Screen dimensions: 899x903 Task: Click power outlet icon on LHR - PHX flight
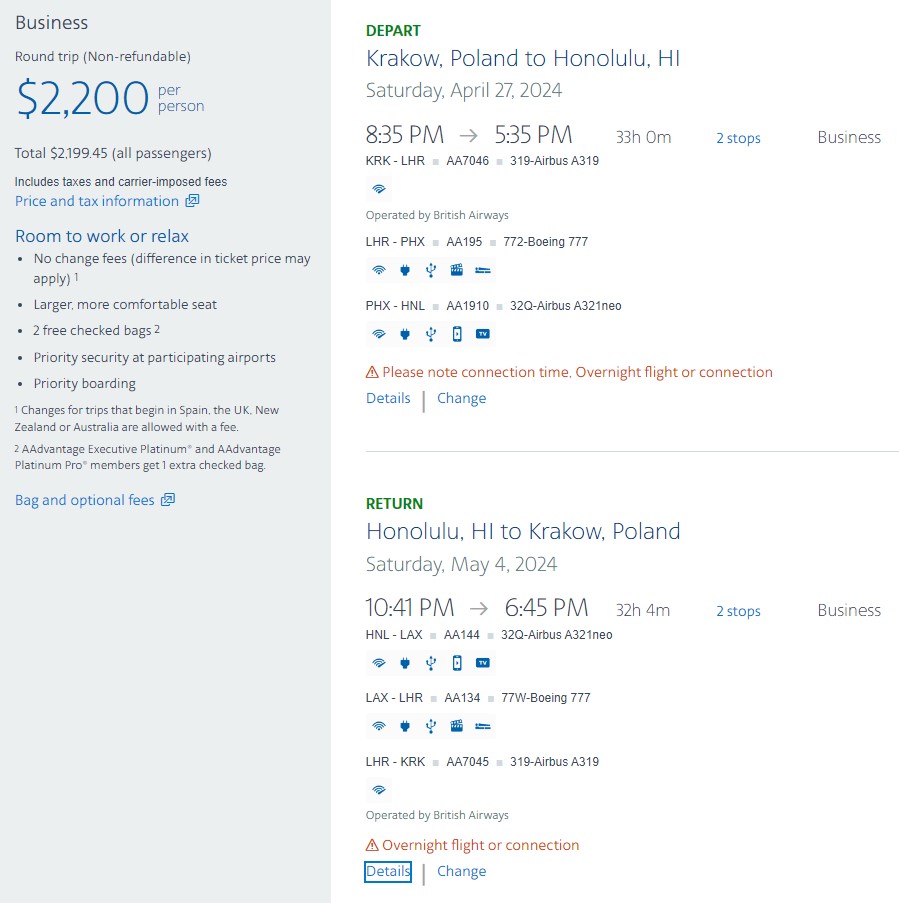pos(405,270)
